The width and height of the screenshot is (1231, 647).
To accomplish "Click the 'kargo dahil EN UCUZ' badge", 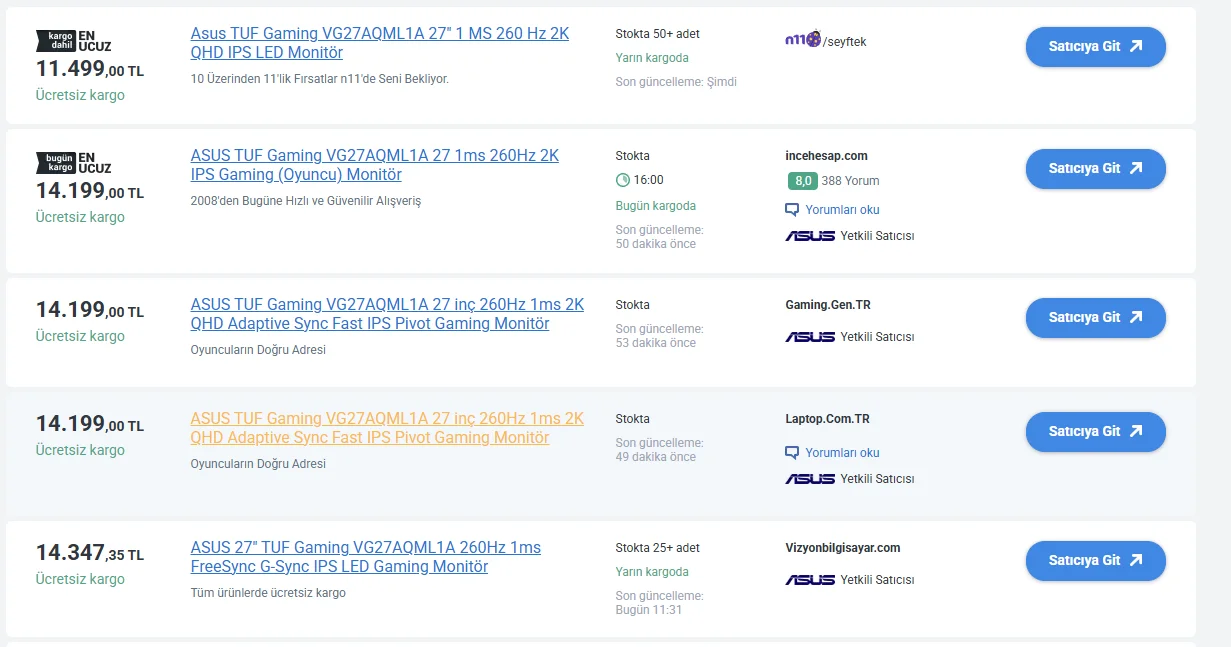I will tap(74, 41).
